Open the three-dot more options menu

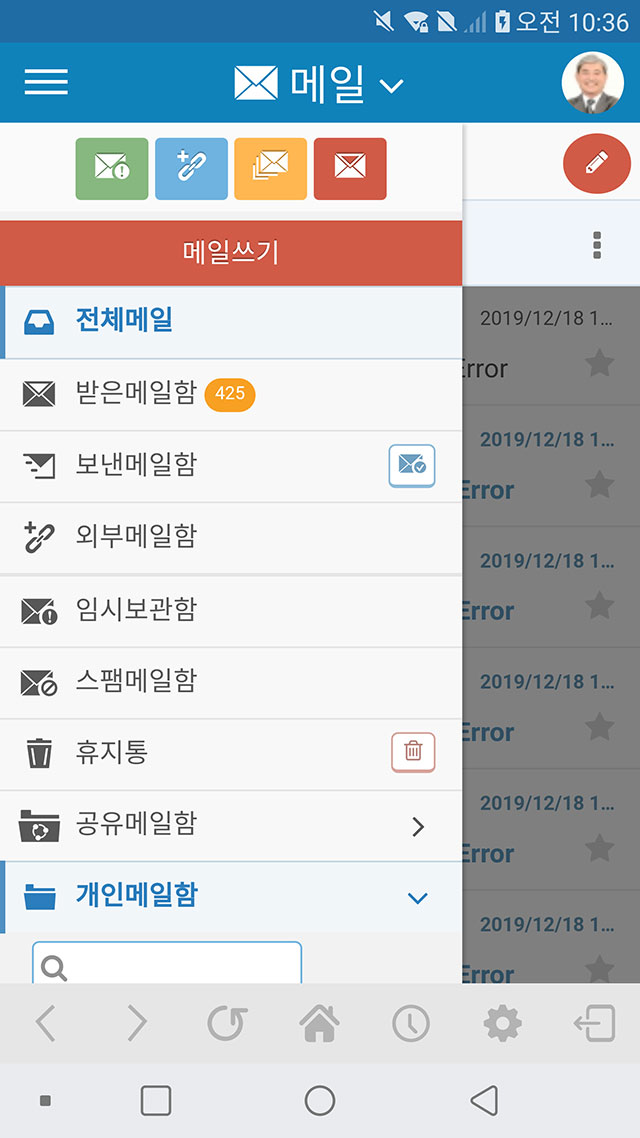point(597,245)
